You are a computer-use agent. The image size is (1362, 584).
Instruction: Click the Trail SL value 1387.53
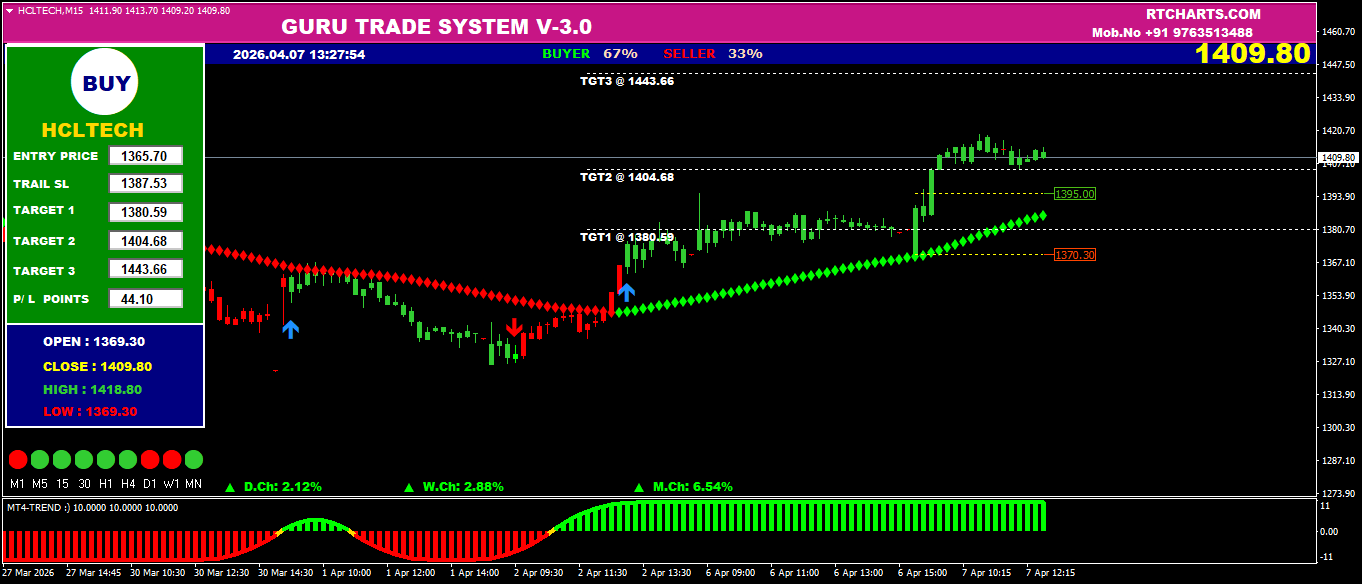tap(146, 184)
